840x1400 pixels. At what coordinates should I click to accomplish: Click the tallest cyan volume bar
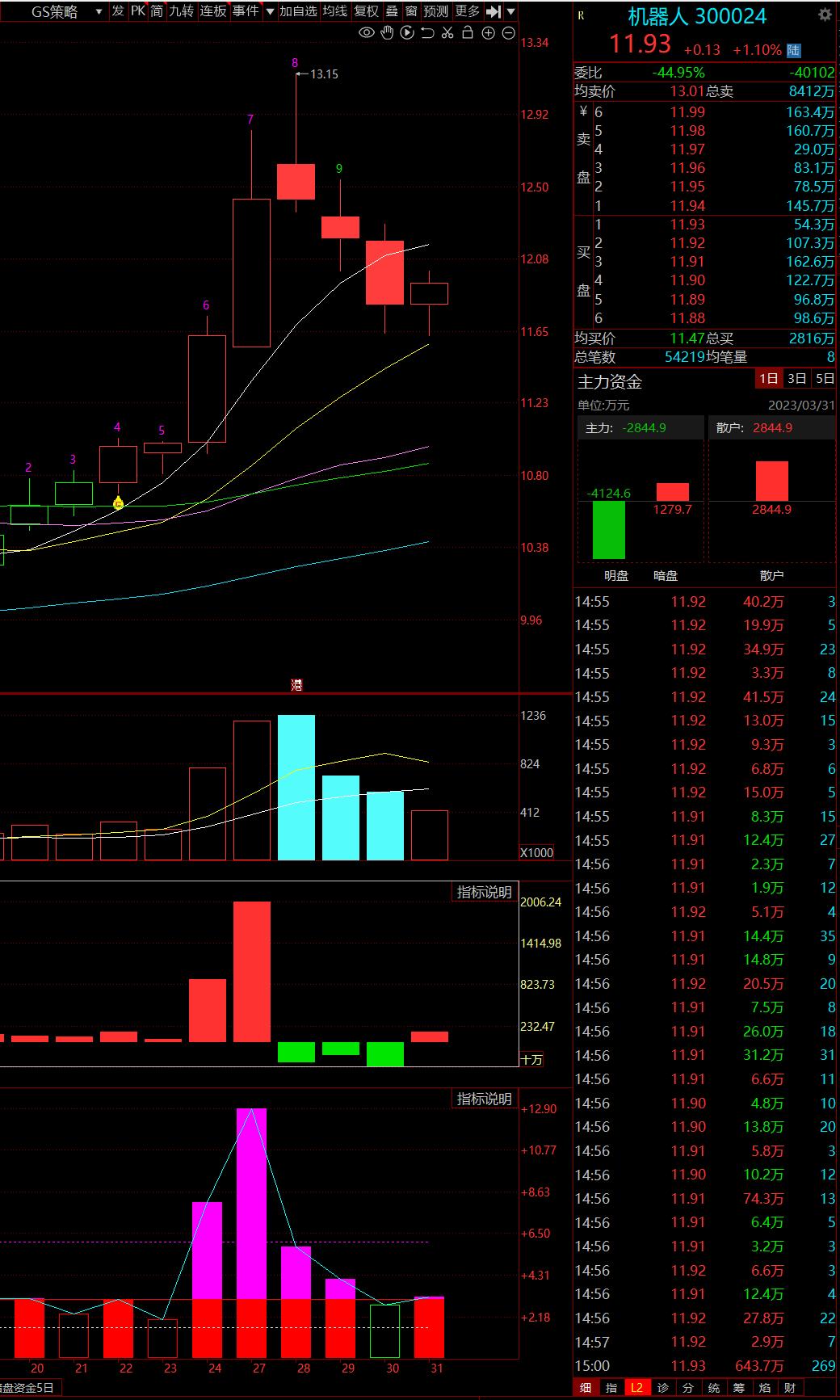tap(296, 787)
